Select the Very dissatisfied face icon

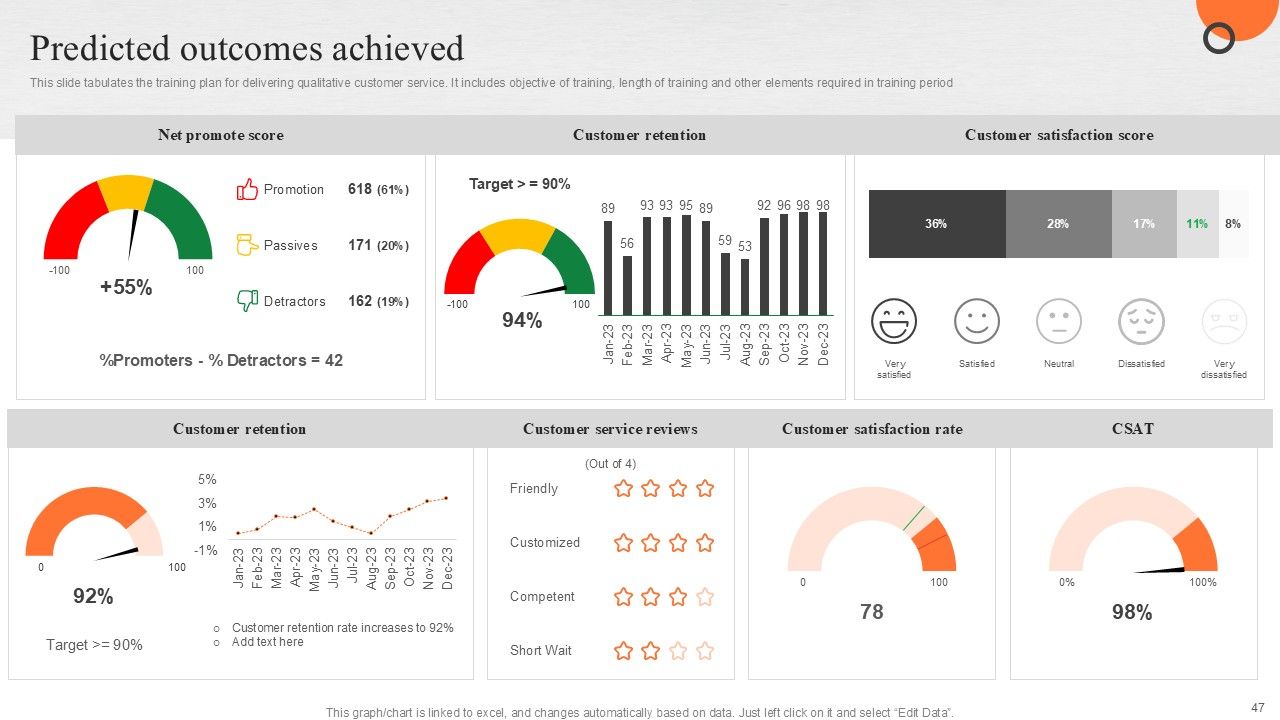(x=1224, y=322)
